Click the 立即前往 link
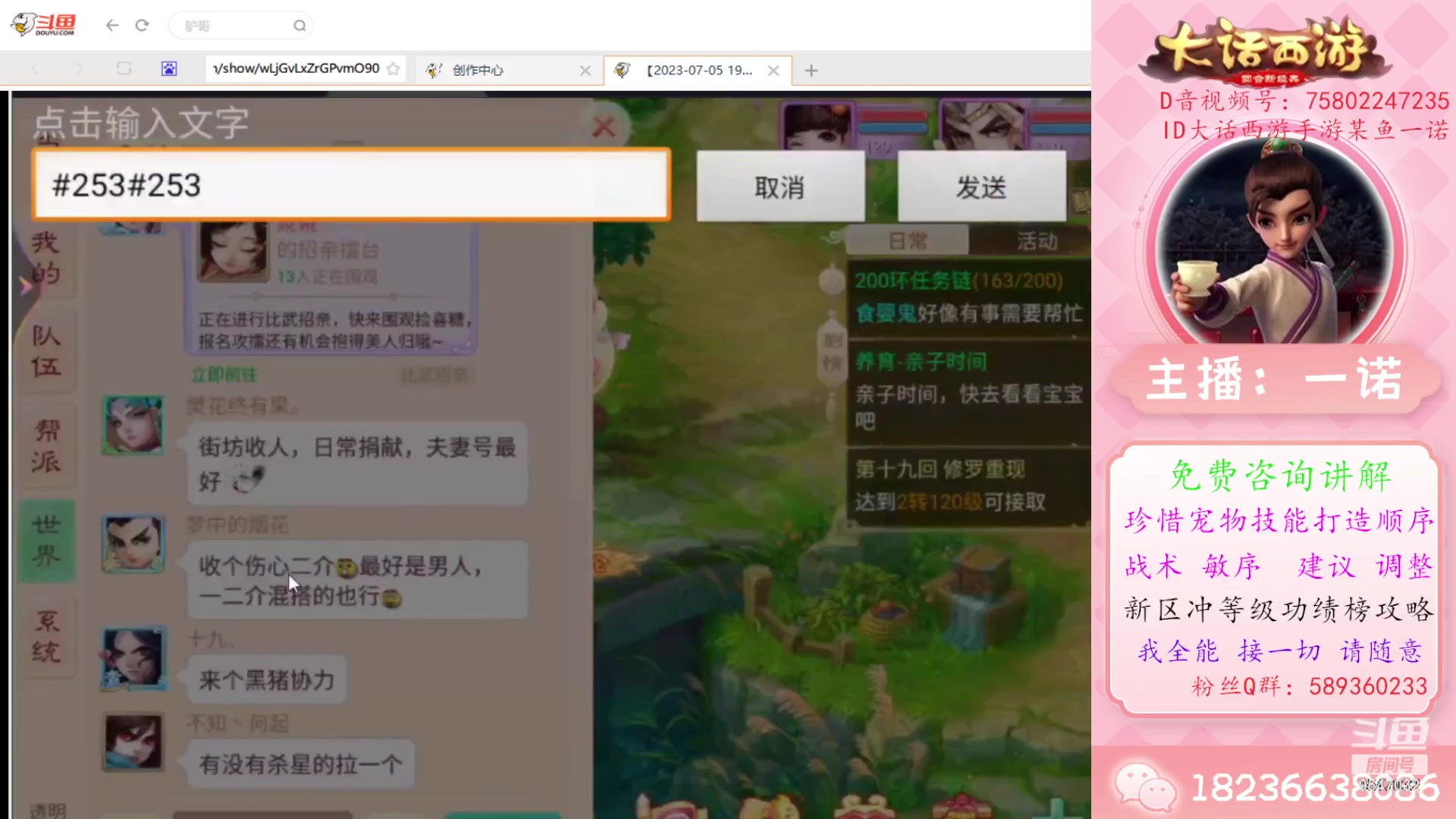This screenshot has height=819, width=1456. 224,375
